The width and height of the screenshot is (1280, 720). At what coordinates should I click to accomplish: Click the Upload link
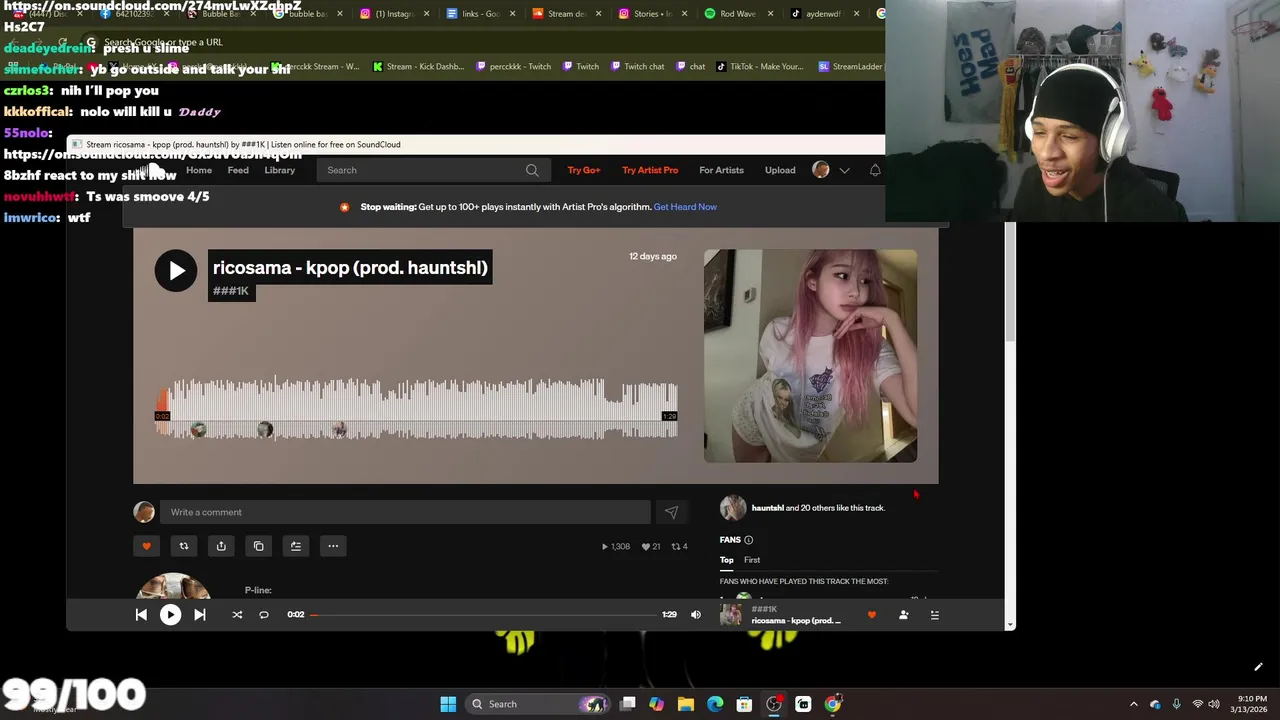780,170
